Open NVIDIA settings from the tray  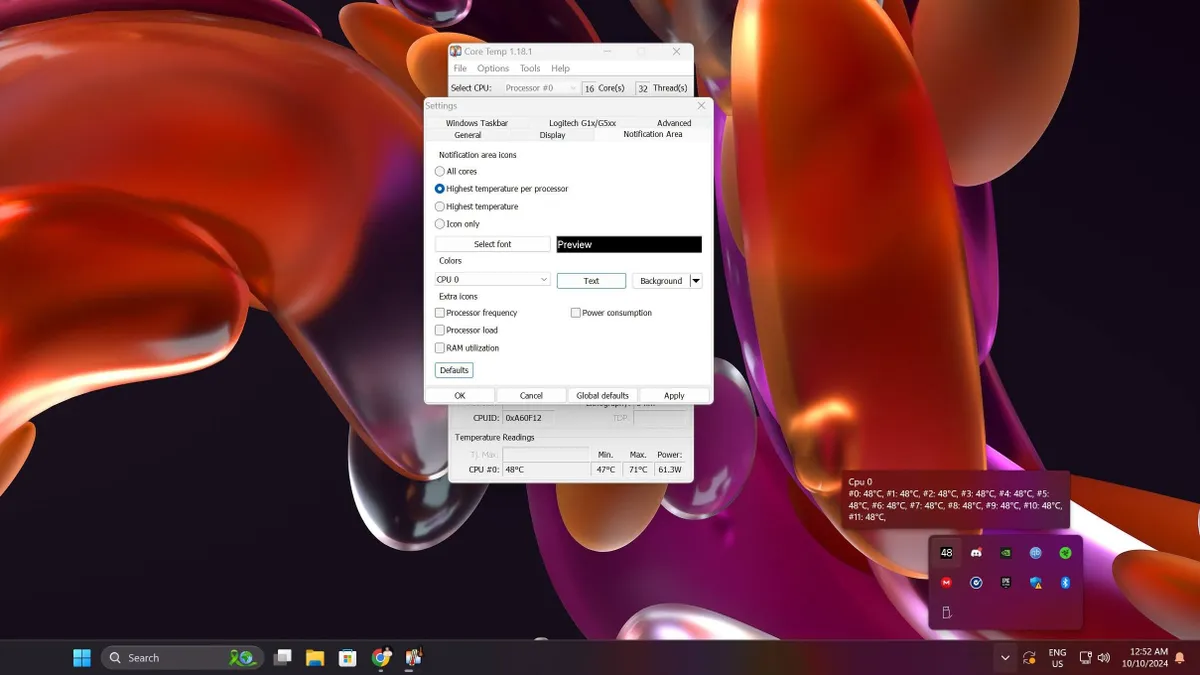[x=1006, y=552]
